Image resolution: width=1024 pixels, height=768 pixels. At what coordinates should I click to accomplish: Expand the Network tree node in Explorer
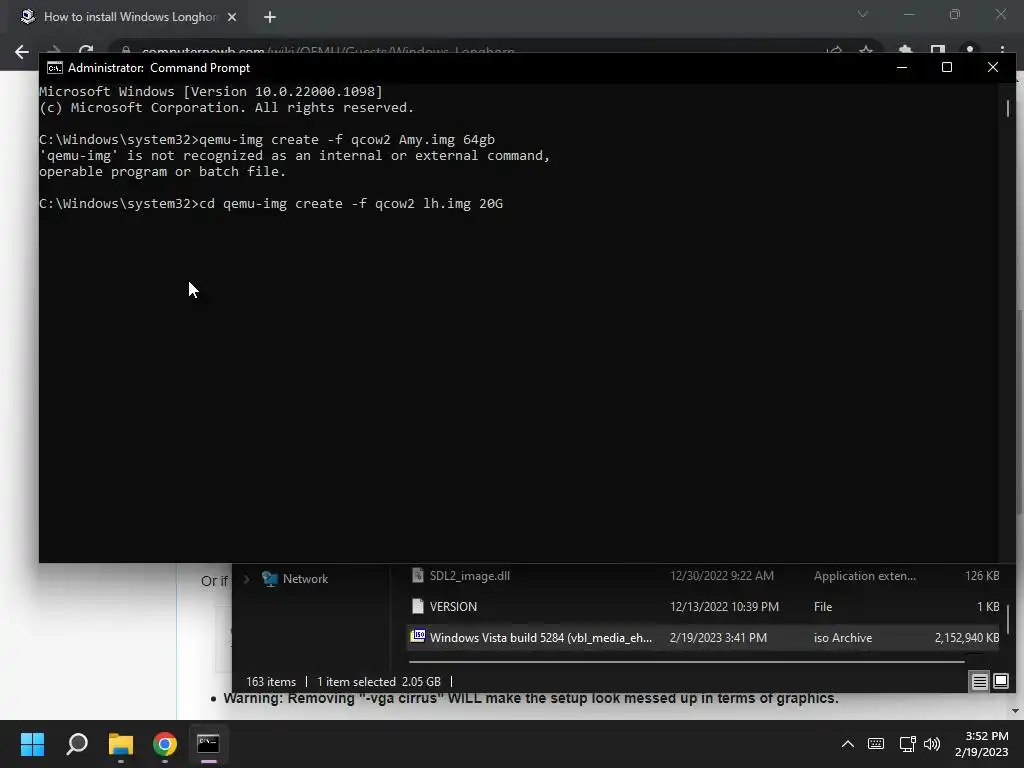coord(246,579)
